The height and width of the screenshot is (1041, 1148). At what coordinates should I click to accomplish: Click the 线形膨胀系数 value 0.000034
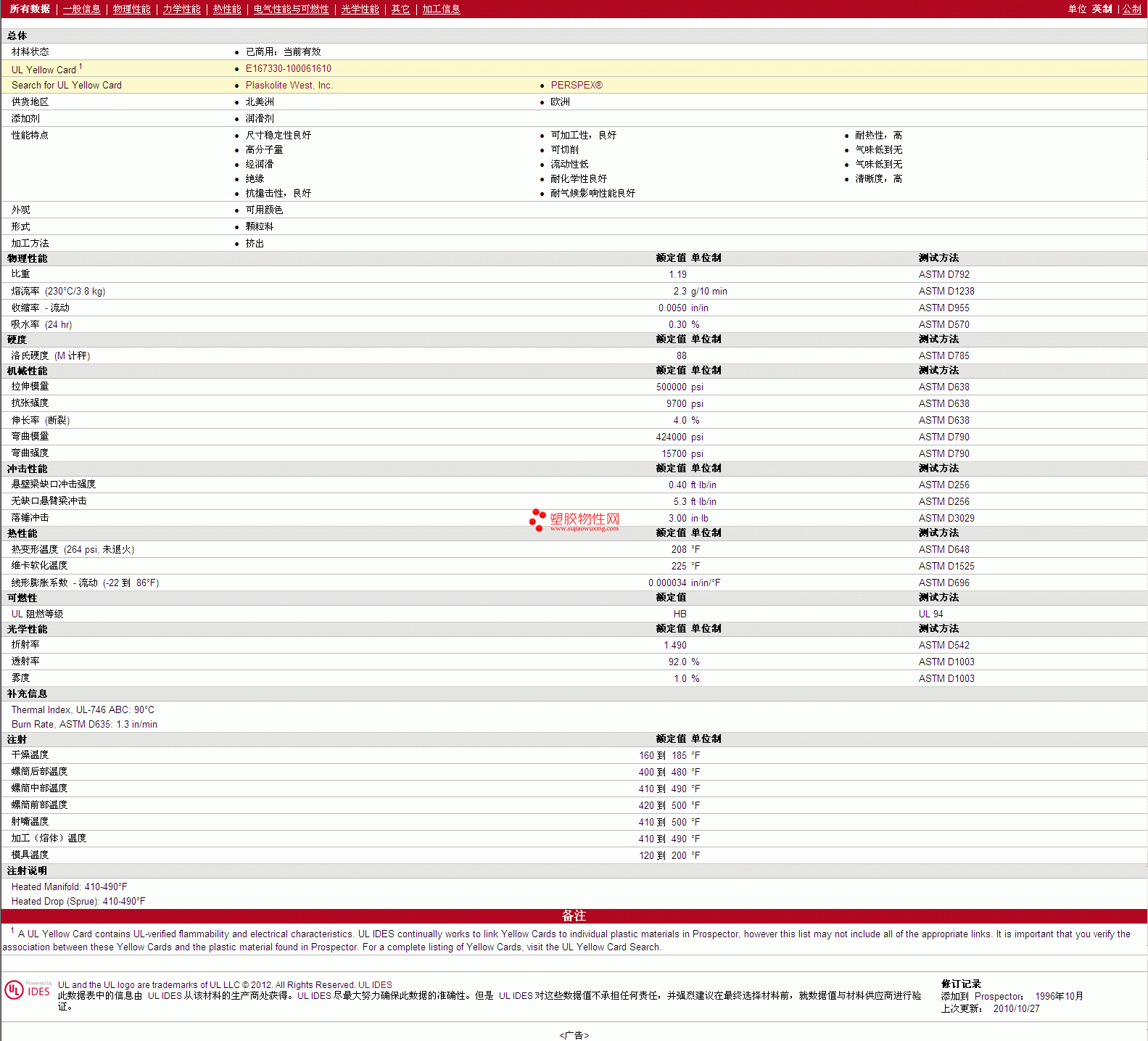(x=667, y=583)
